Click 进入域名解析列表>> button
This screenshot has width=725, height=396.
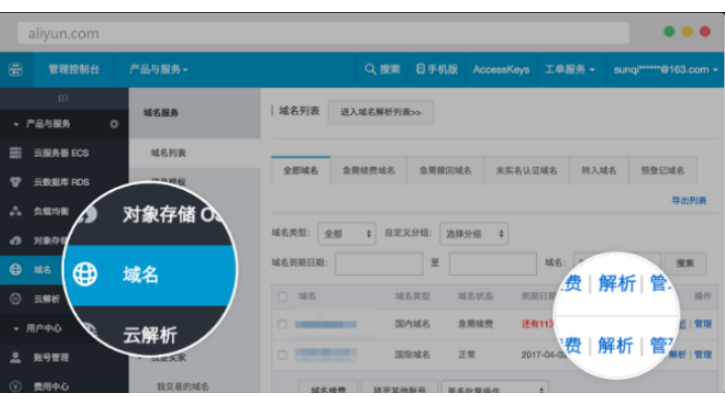(381, 112)
